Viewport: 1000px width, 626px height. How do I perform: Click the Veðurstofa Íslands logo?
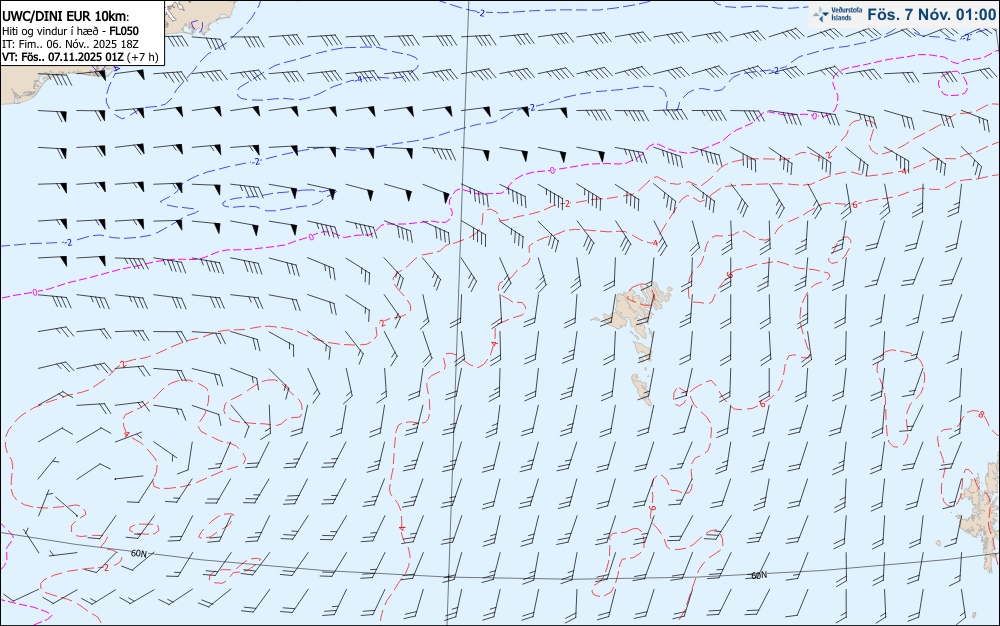(838, 14)
